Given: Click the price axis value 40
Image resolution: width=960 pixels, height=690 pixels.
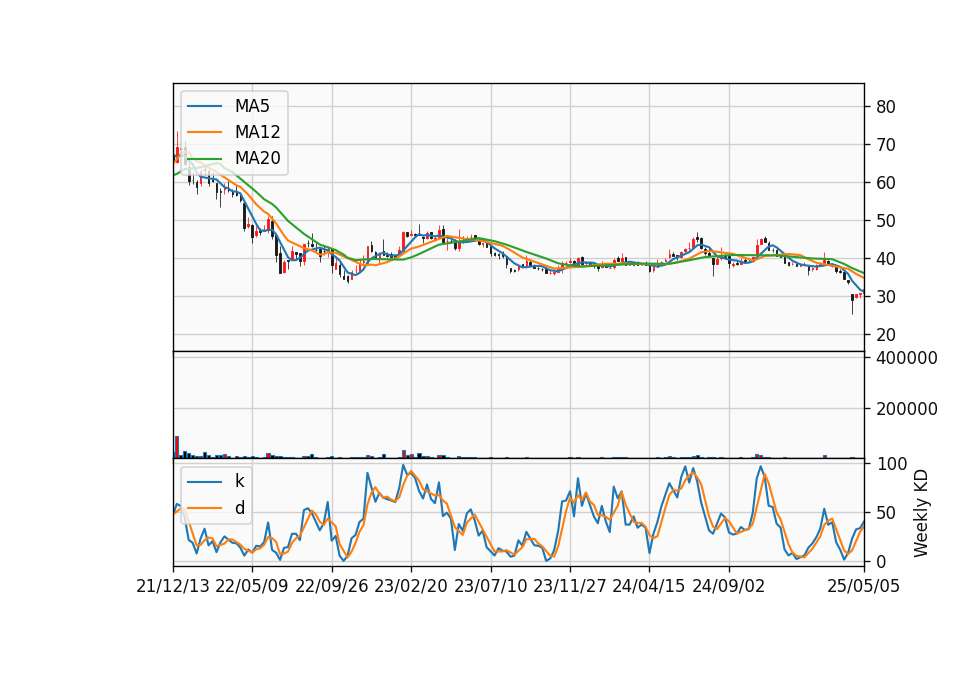Looking at the screenshot, I should (x=886, y=258).
